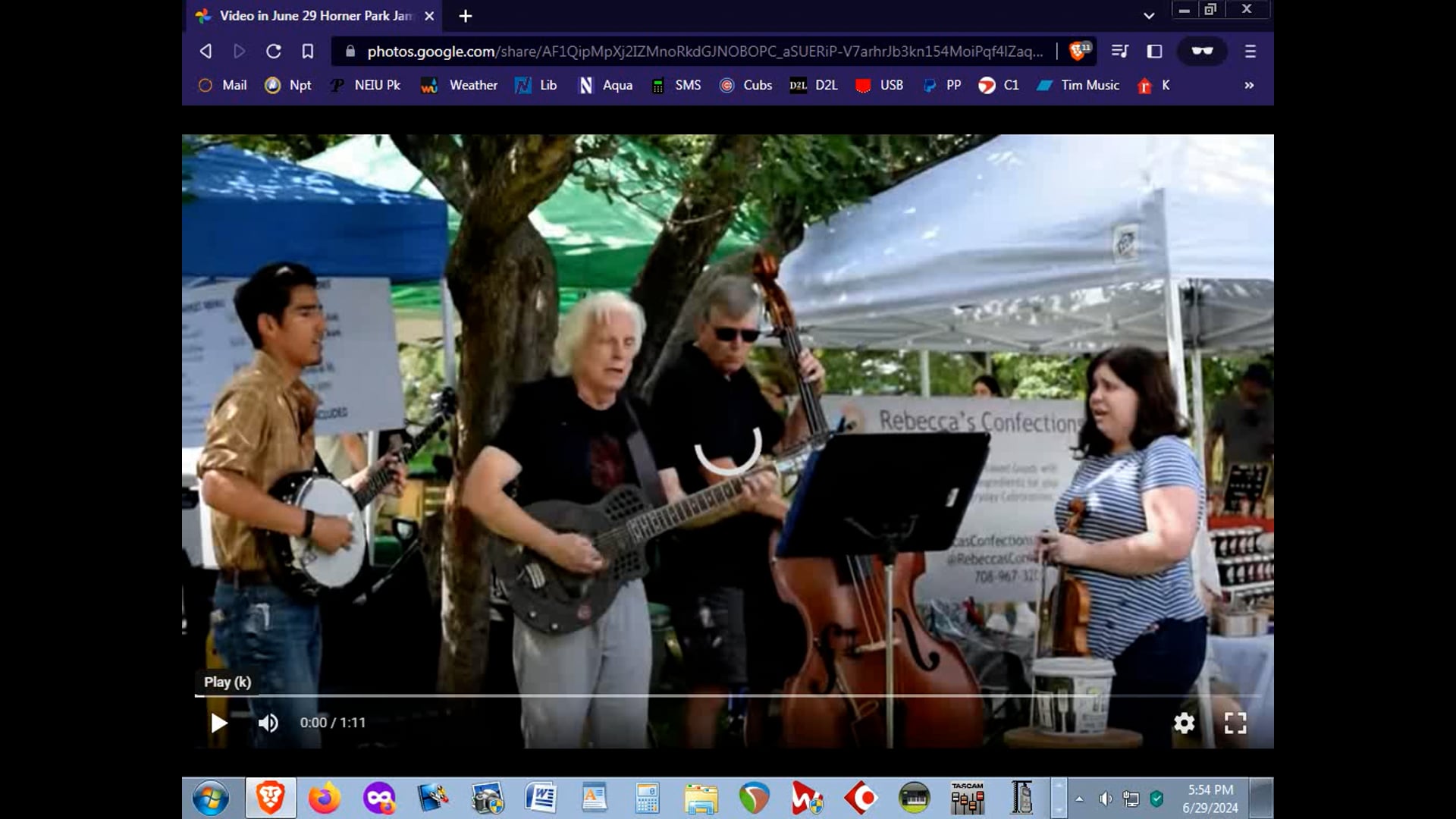The width and height of the screenshot is (1456, 819).
Task: Open the network tray icon
Action: pyautogui.click(x=1131, y=799)
